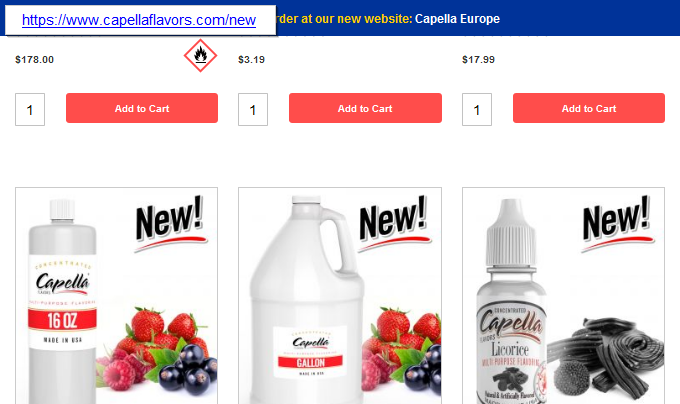
Task: Click the $178.00 price label
Action: tap(35, 59)
